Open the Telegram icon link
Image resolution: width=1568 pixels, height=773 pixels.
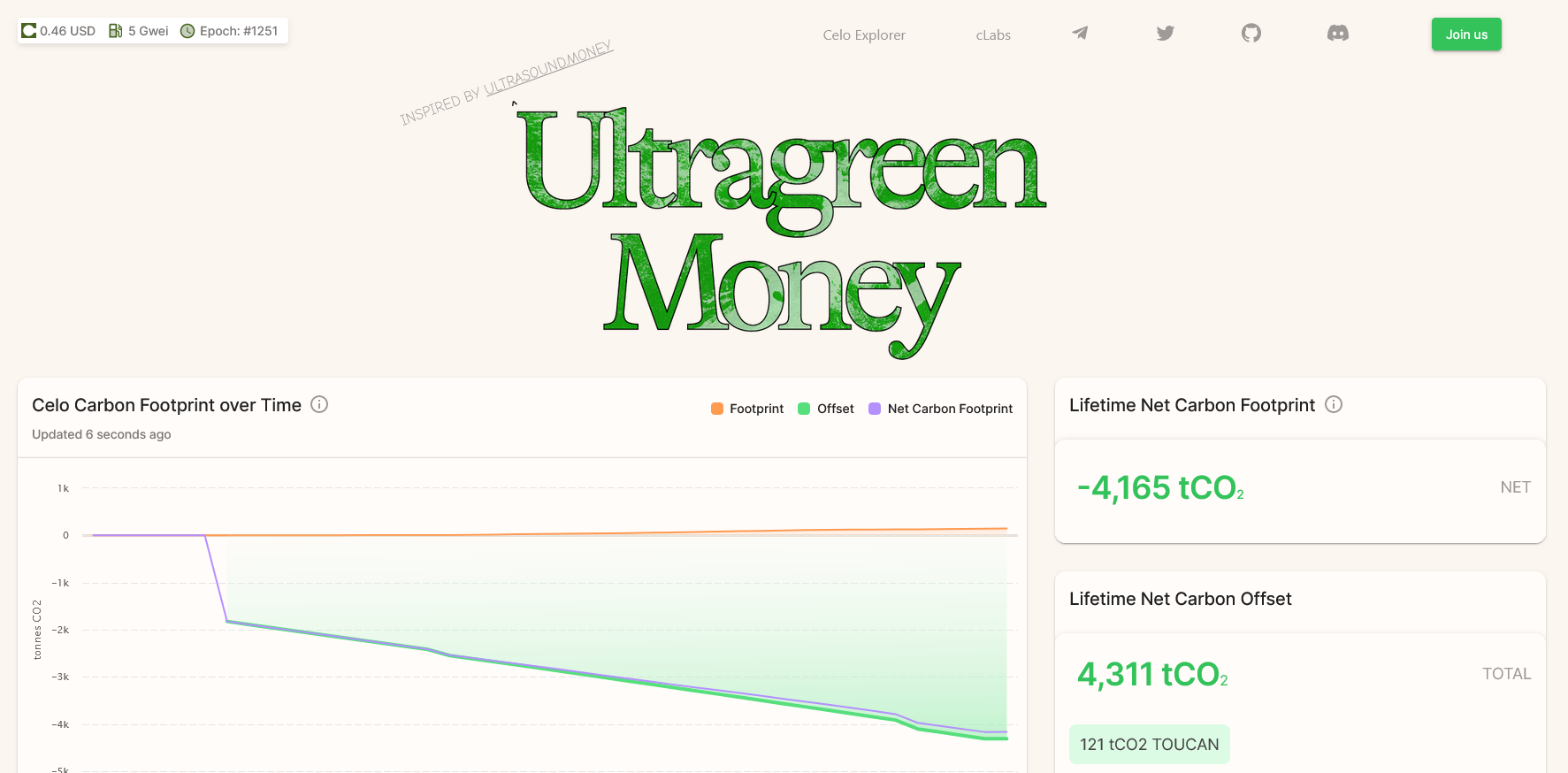click(x=1080, y=34)
